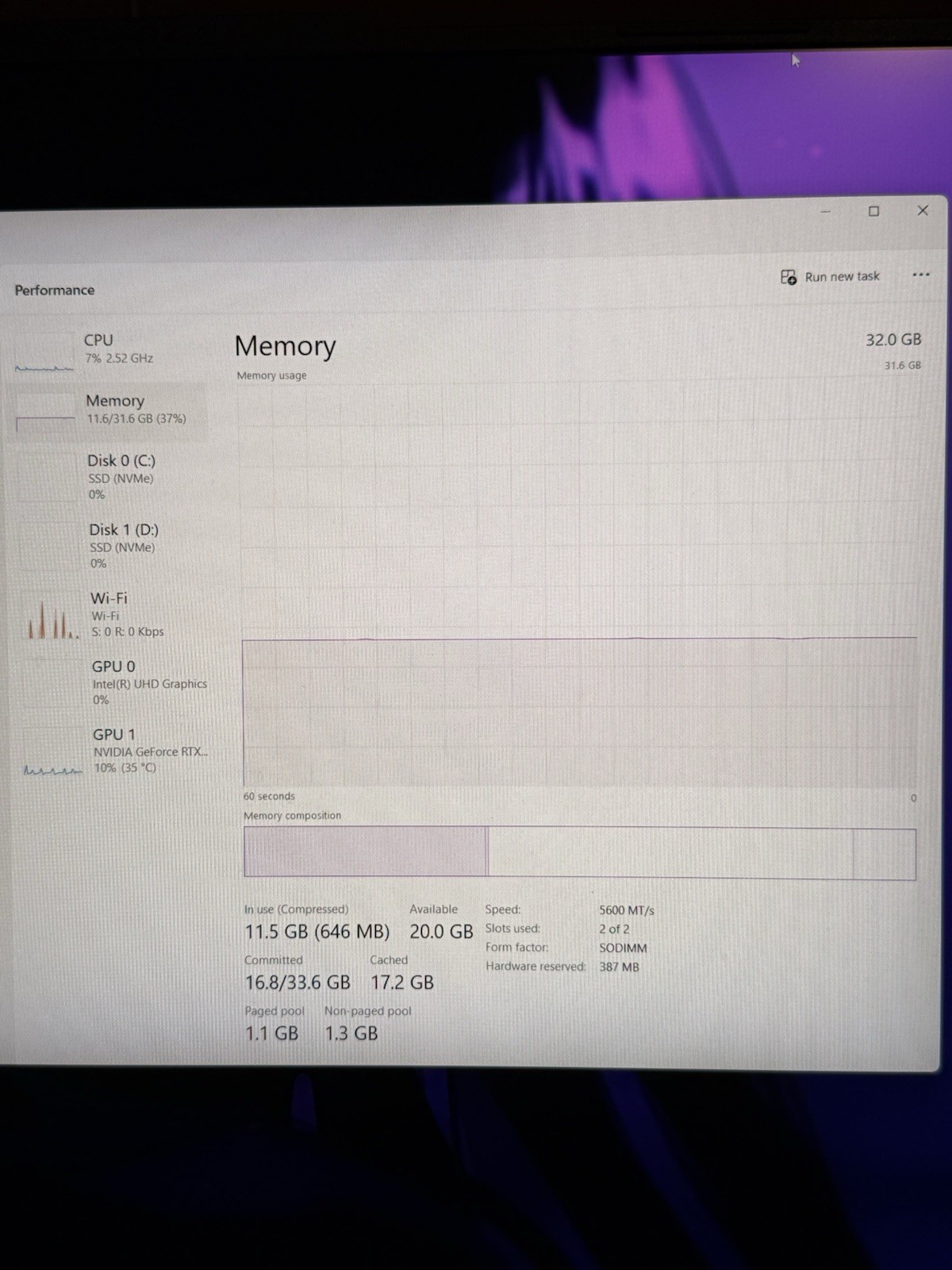Screen dimensions: 952x1270
Task: Click the Memory composition label
Action: (292, 816)
